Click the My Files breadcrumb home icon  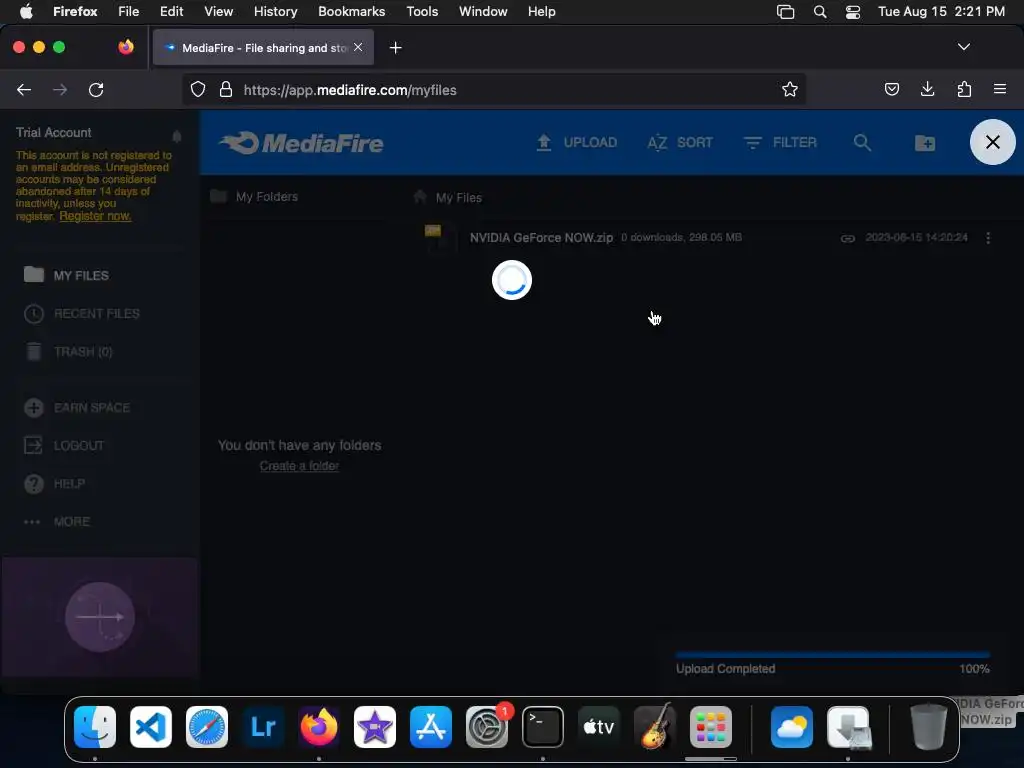click(420, 197)
